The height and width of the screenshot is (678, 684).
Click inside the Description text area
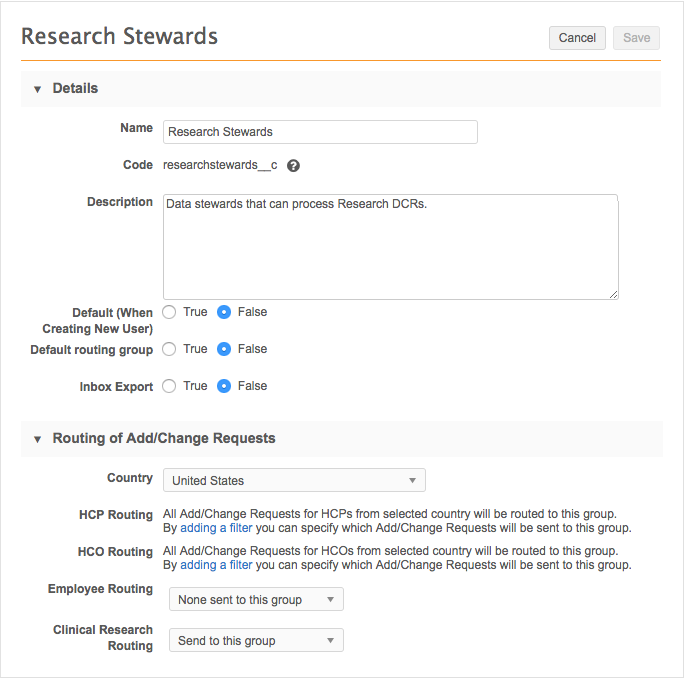390,246
